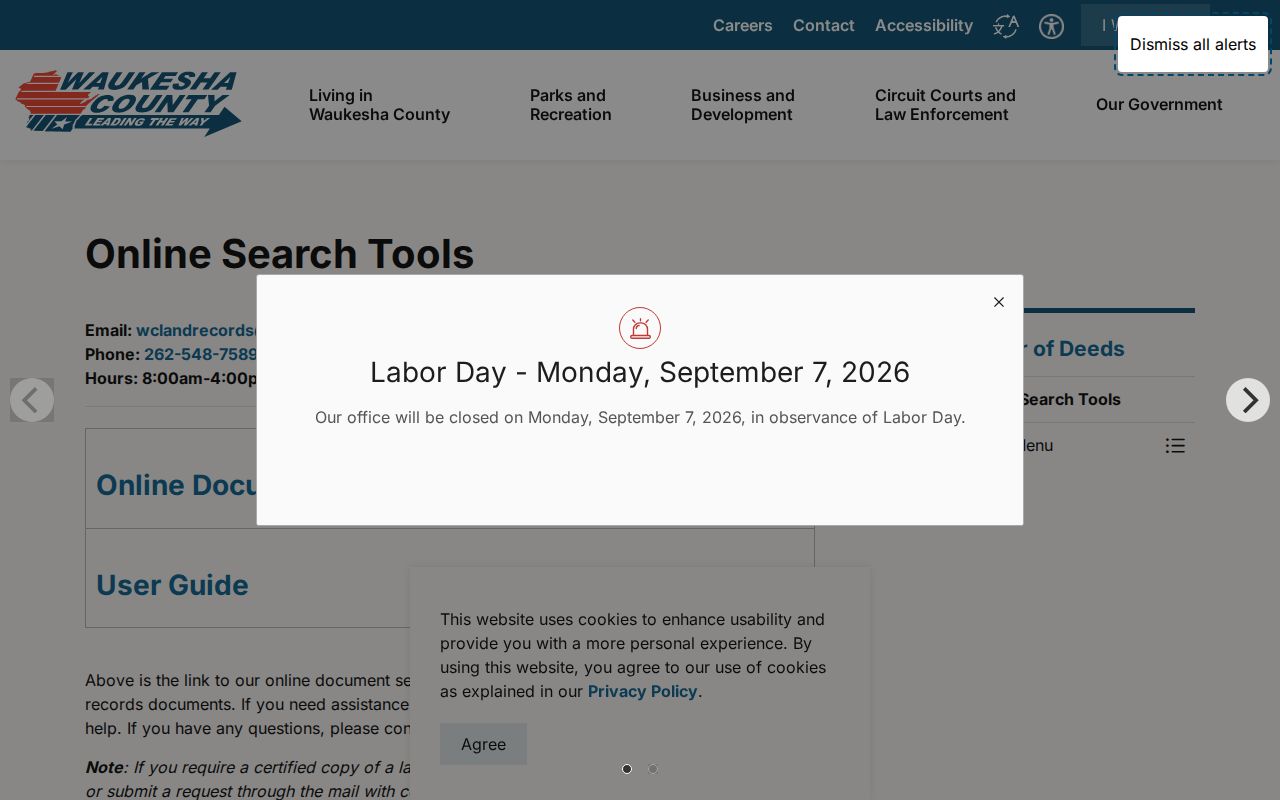This screenshot has width=1280, height=800.
Task: Open the User Guide link
Action: 172,585
